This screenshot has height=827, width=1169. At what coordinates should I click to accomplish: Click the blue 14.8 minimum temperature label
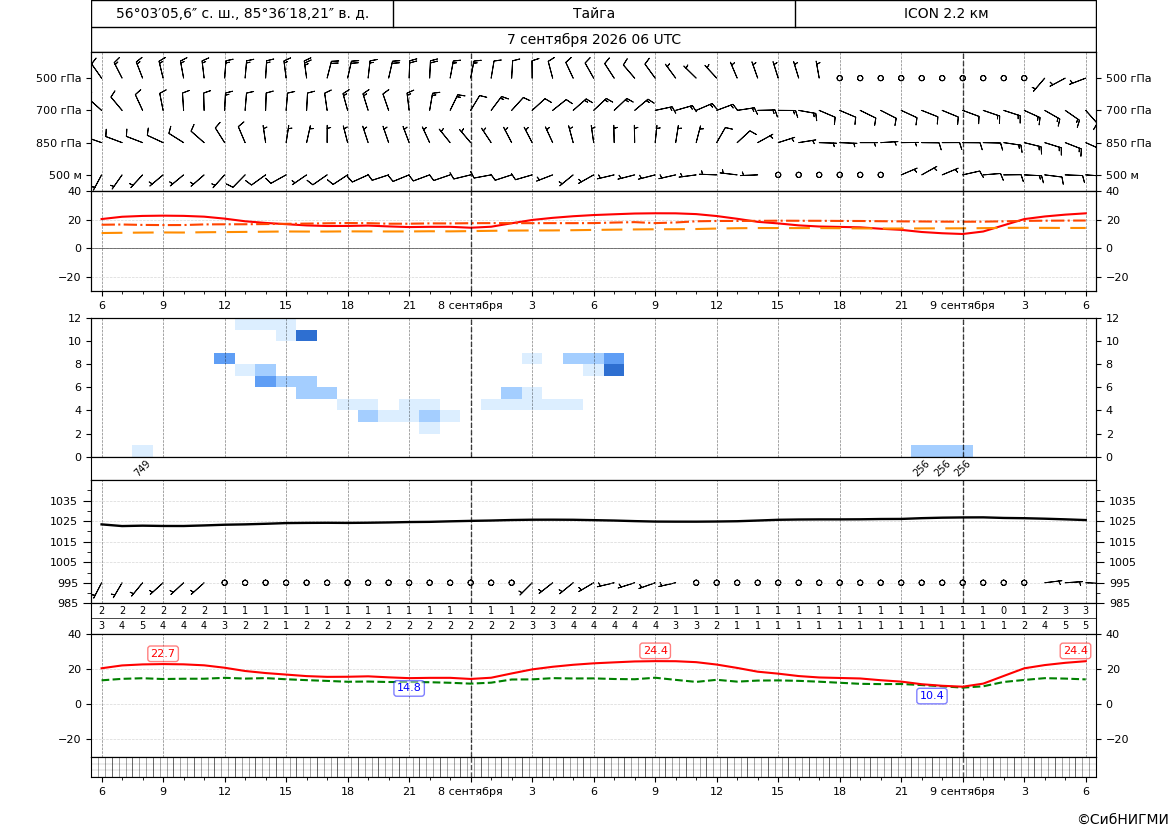[409, 688]
